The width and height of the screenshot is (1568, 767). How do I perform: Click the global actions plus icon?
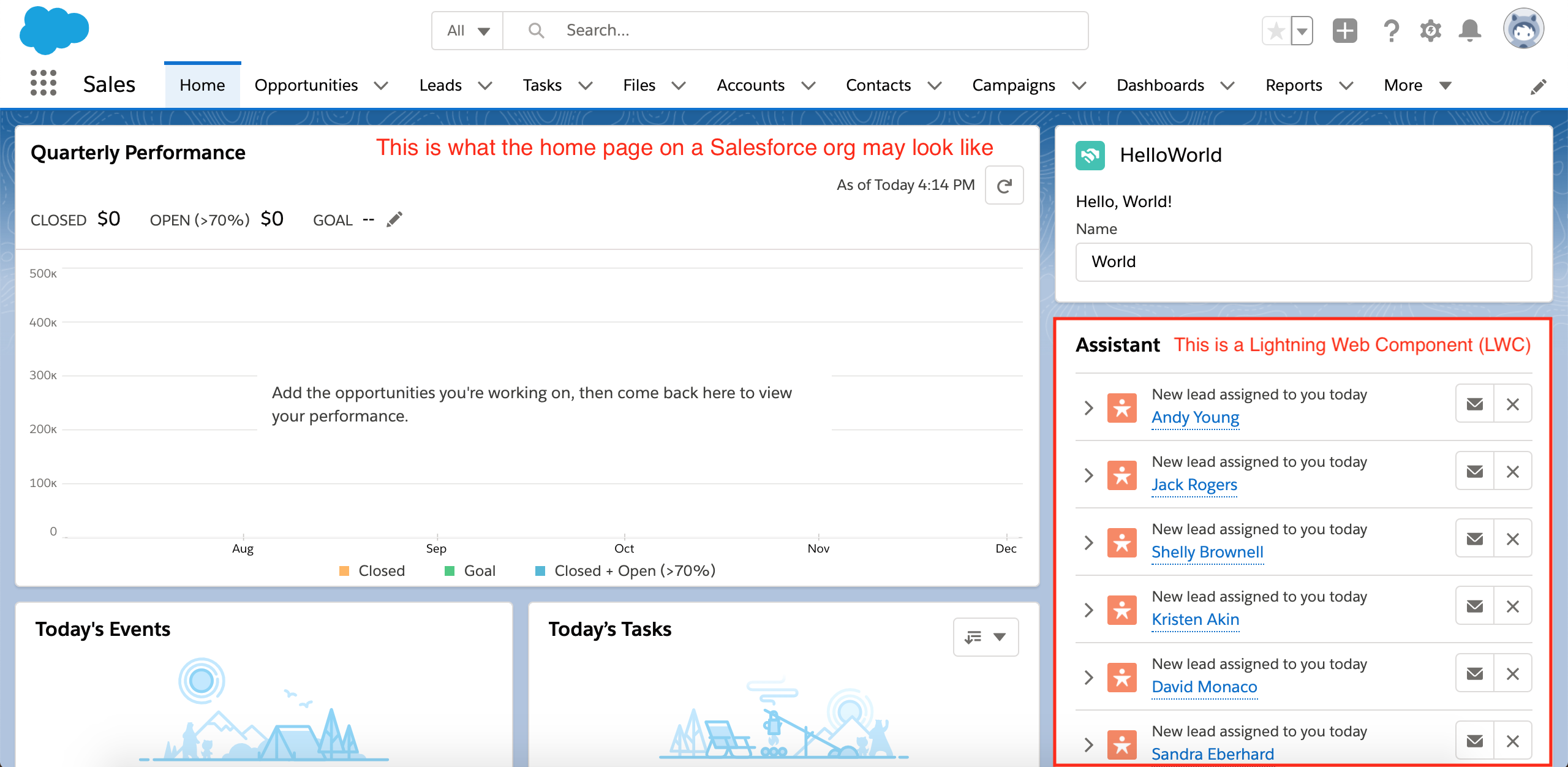pos(1344,31)
